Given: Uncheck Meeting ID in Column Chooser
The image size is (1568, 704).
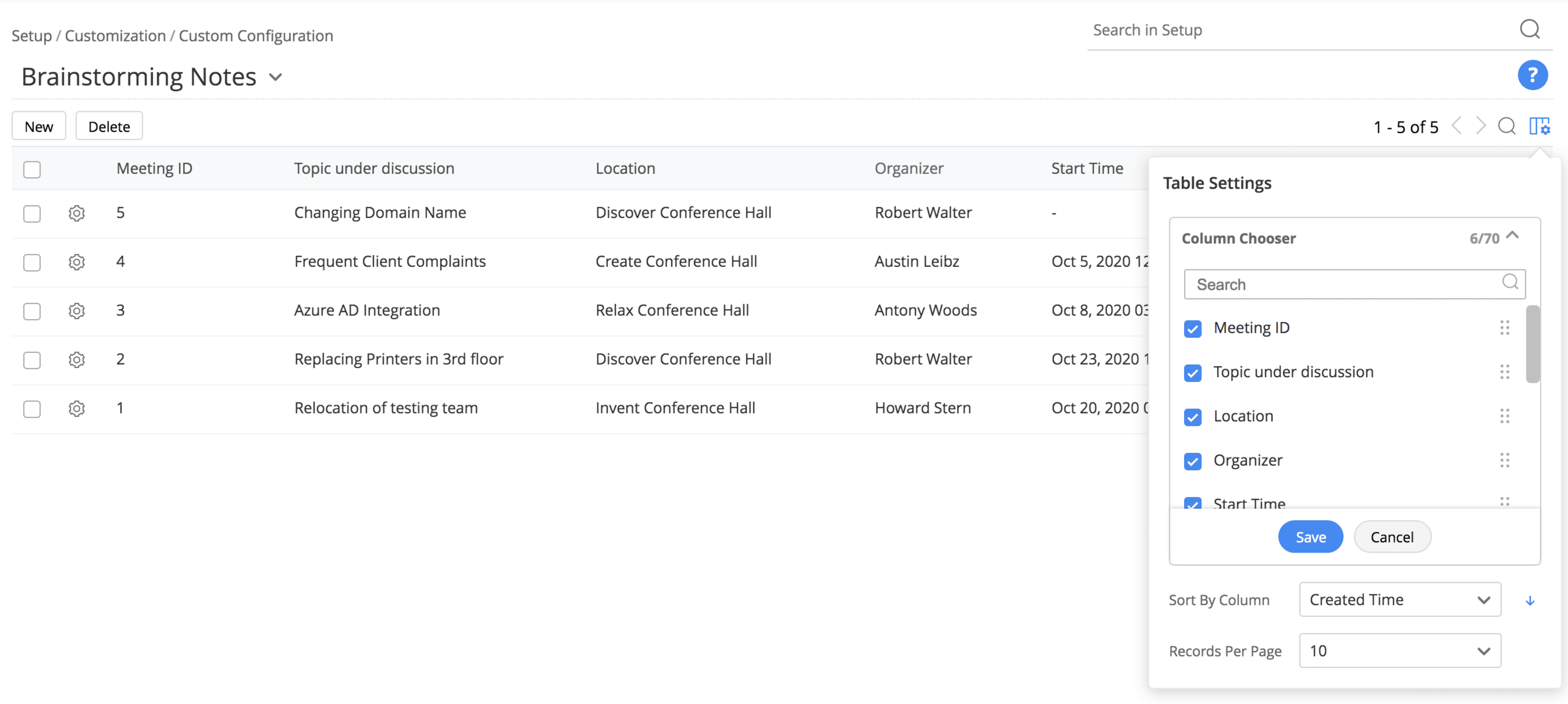Looking at the screenshot, I should pos(1192,328).
